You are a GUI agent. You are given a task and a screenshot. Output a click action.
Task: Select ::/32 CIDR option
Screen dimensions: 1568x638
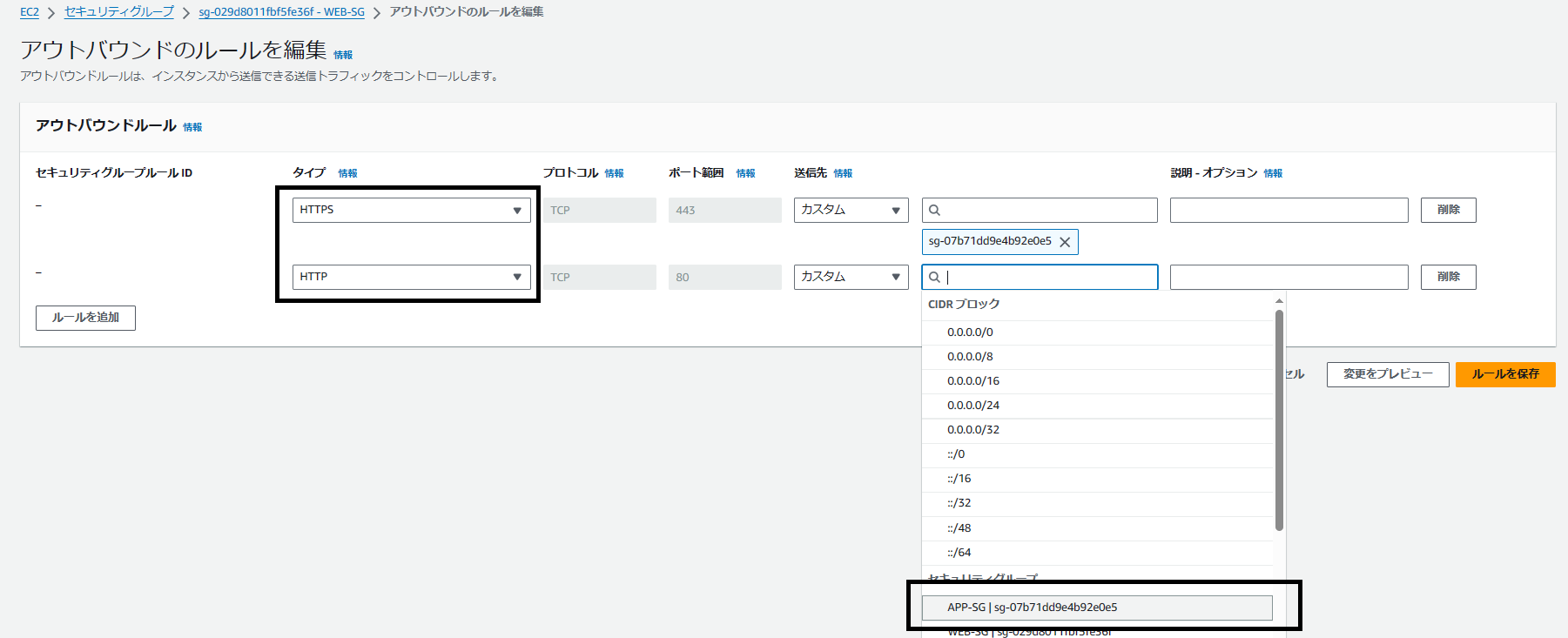tap(1098, 503)
